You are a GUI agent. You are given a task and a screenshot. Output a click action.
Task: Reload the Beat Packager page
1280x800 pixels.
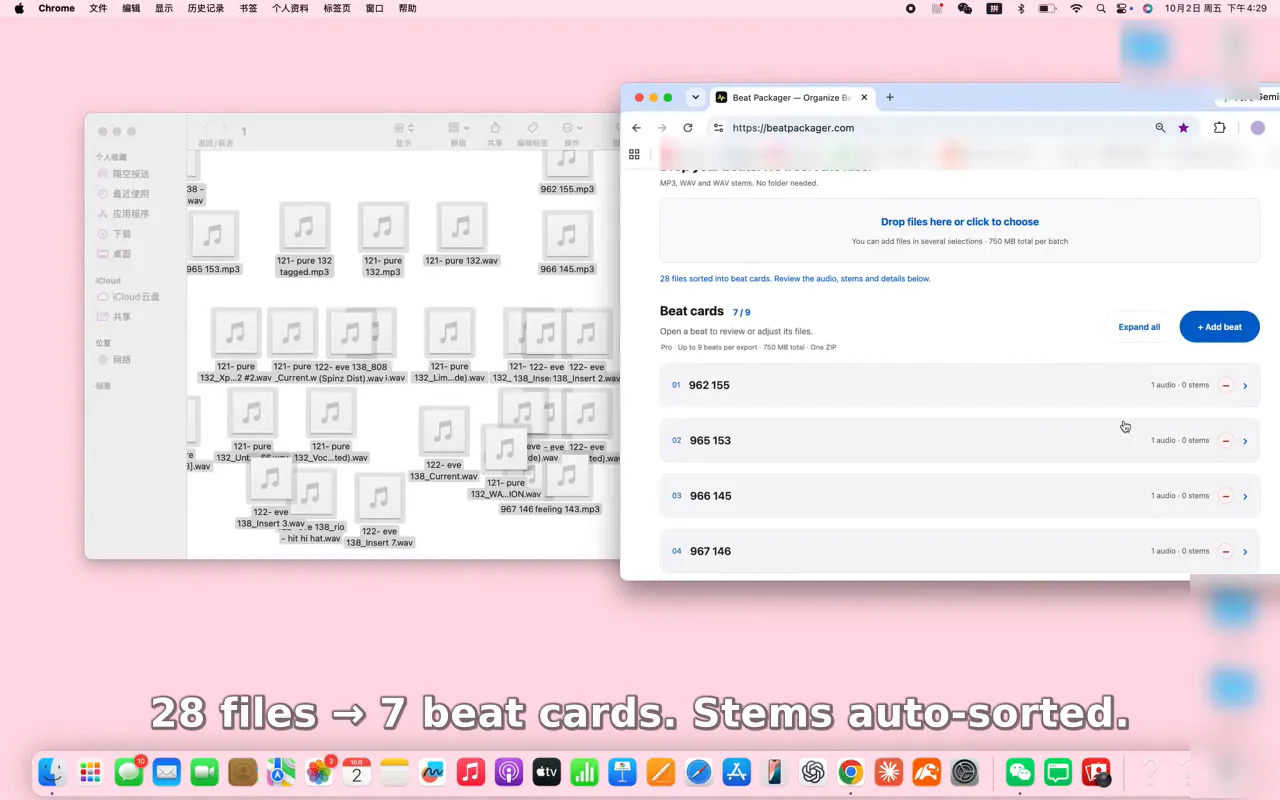click(x=688, y=128)
